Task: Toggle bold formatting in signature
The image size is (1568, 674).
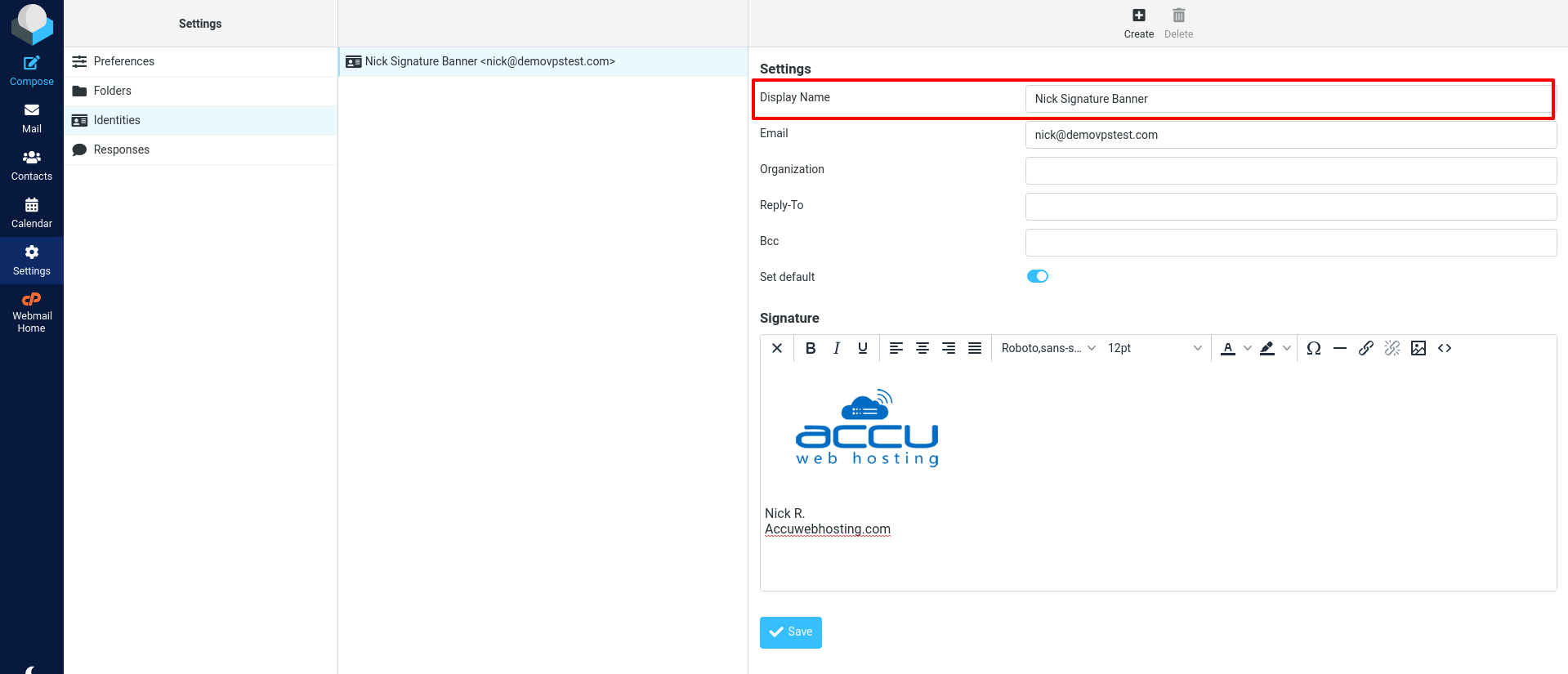Action: pos(811,348)
